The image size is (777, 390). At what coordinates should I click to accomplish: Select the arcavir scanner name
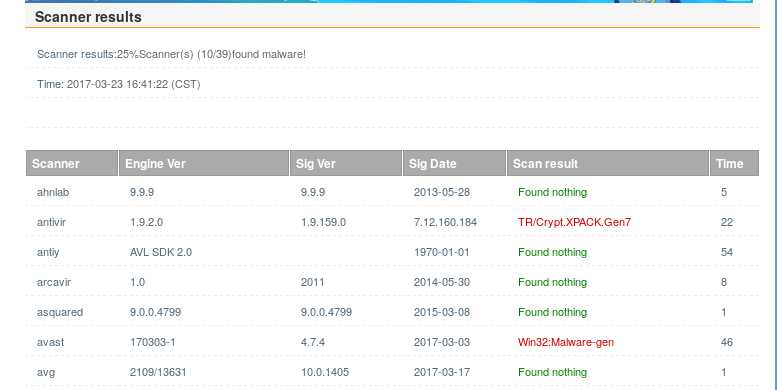point(54,282)
